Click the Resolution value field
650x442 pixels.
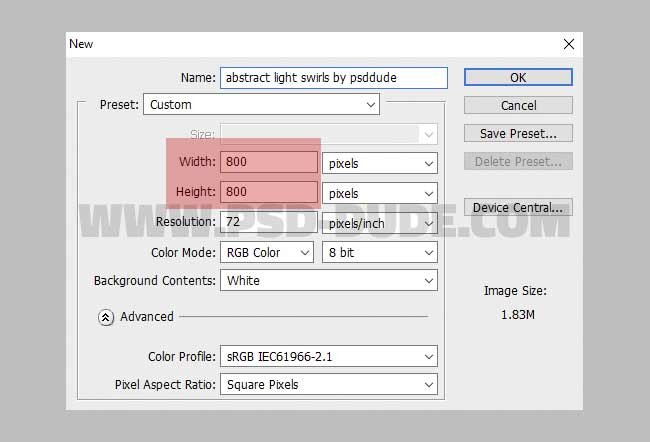coord(270,222)
